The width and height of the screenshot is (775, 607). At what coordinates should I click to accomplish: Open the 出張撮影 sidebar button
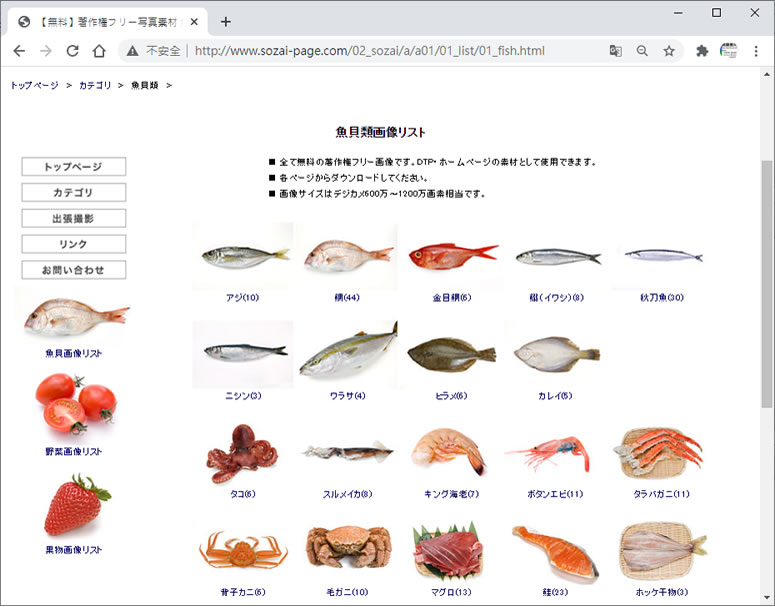pos(74,218)
